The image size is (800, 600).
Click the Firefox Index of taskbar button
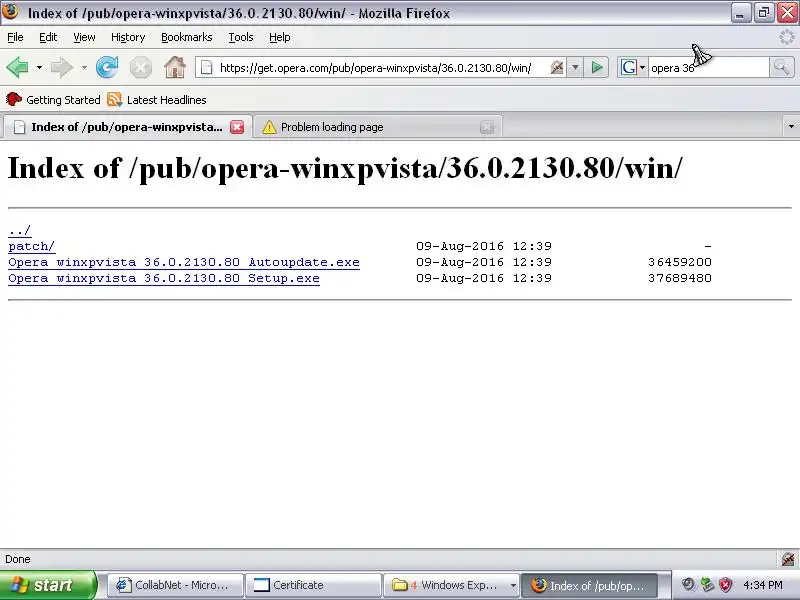(590, 585)
